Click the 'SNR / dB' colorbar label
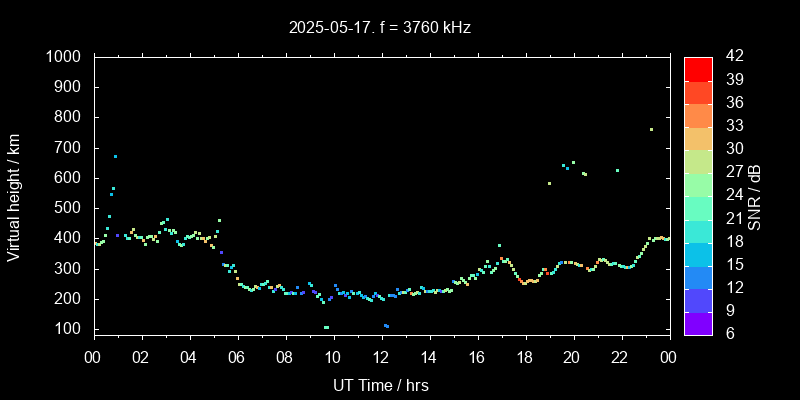The height and width of the screenshot is (400, 800). (755, 195)
